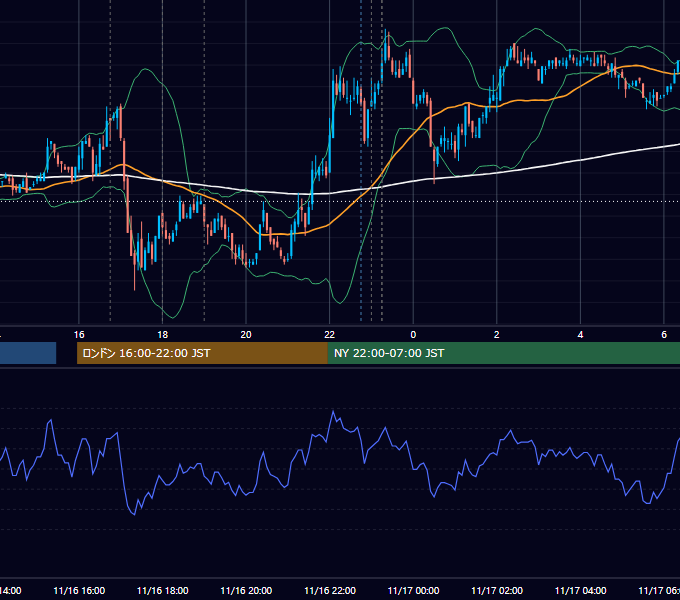Click the 16 hour label on chart axis

click(79, 335)
